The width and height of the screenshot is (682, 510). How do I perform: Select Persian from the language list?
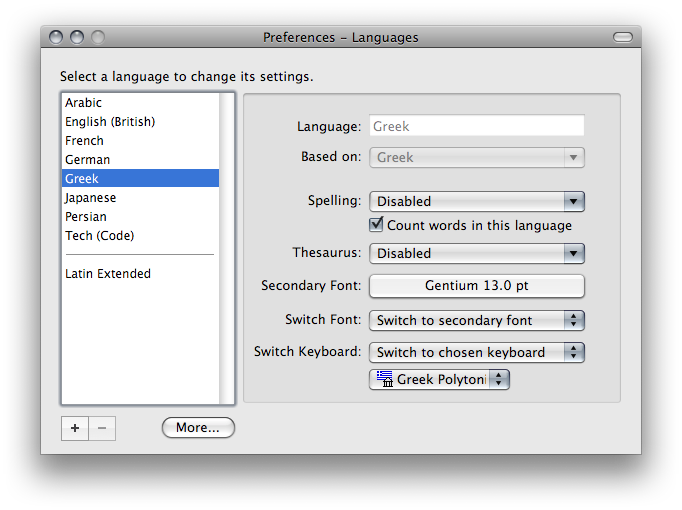[x=86, y=217]
